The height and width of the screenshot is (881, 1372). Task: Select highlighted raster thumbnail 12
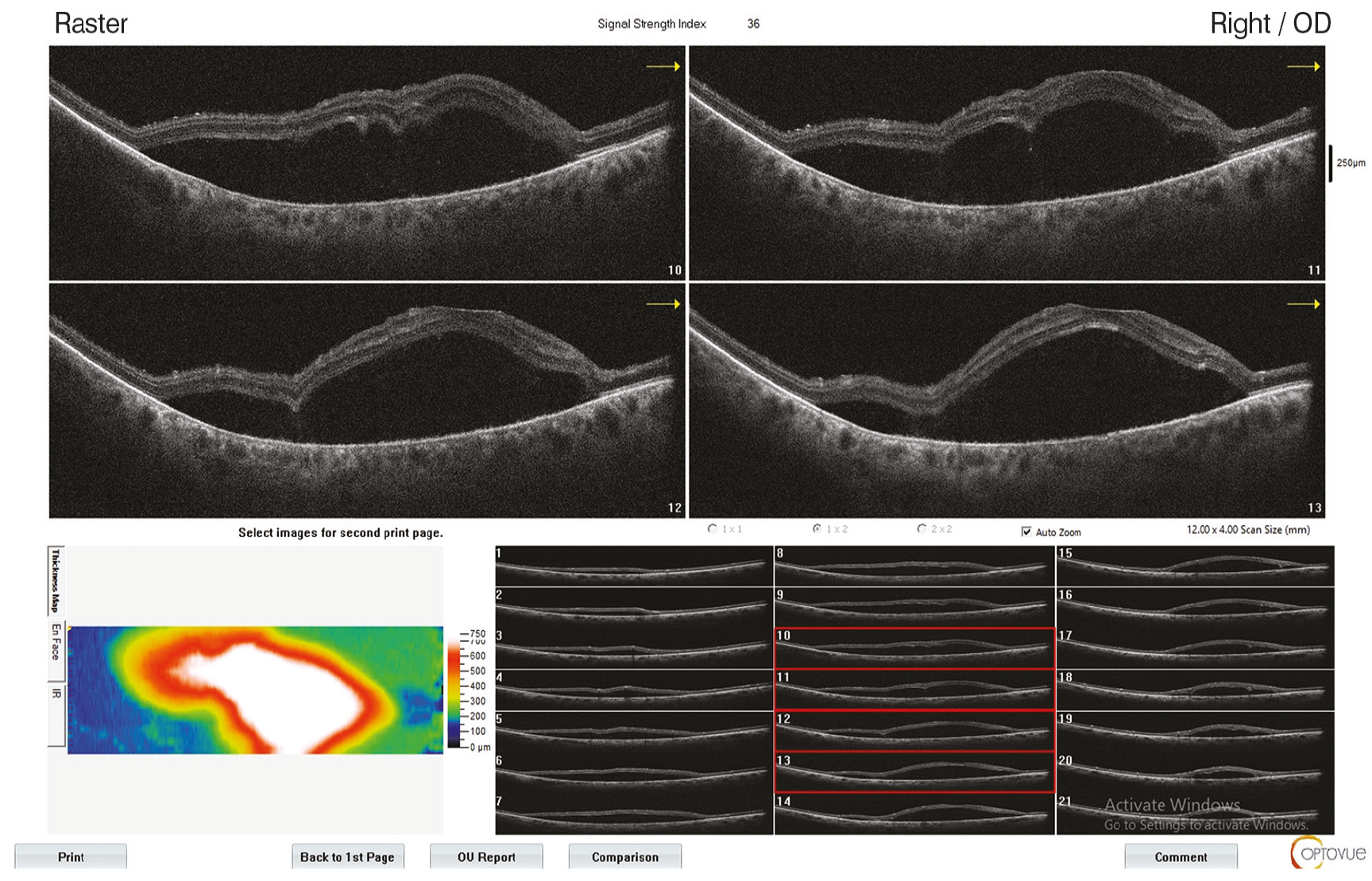pyautogui.click(x=914, y=731)
